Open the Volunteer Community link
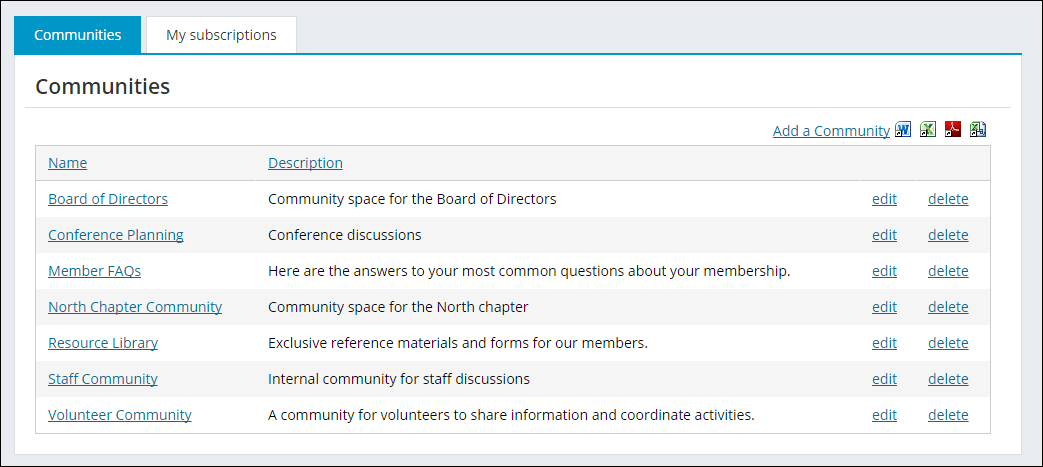The width and height of the screenshot is (1043, 467). [120, 415]
